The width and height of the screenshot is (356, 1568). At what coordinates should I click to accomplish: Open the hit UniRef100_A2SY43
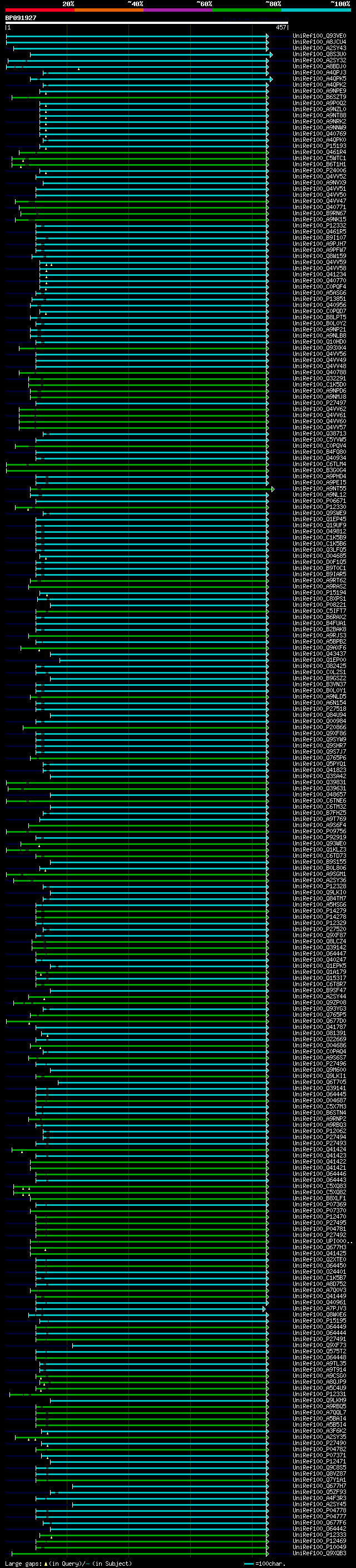click(319, 48)
